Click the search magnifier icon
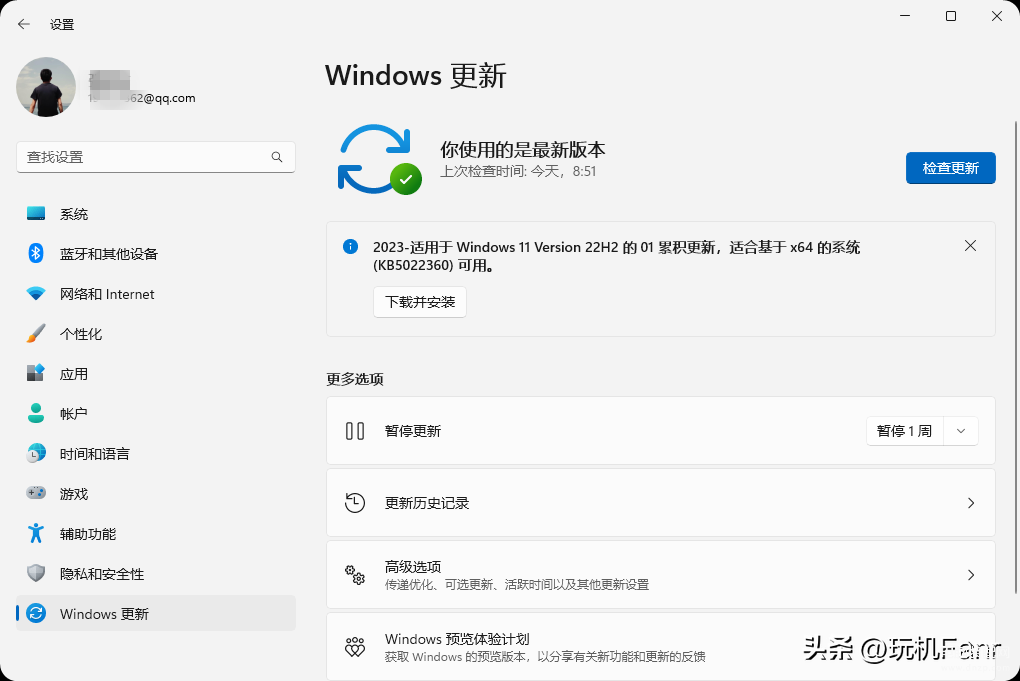Screen dimensions: 1020x681 tap(277, 157)
